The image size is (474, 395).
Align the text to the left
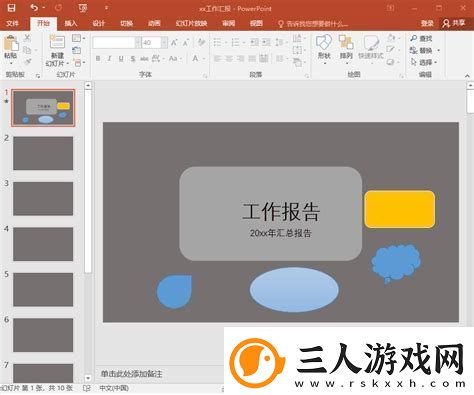click(218, 59)
